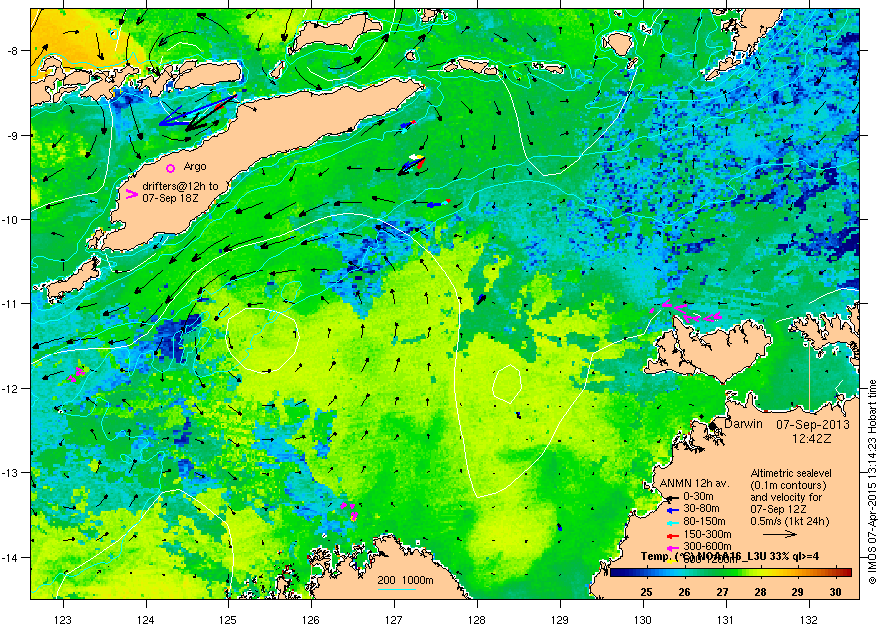Click the black Darwin city dot
This screenshot has width=880, height=630.
713,425
